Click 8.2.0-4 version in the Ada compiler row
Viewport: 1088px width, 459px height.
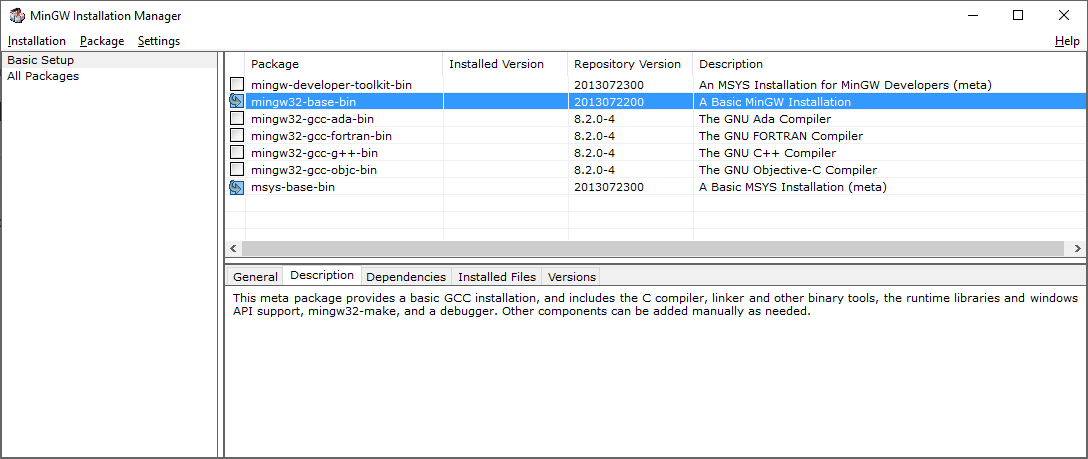point(594,119)
